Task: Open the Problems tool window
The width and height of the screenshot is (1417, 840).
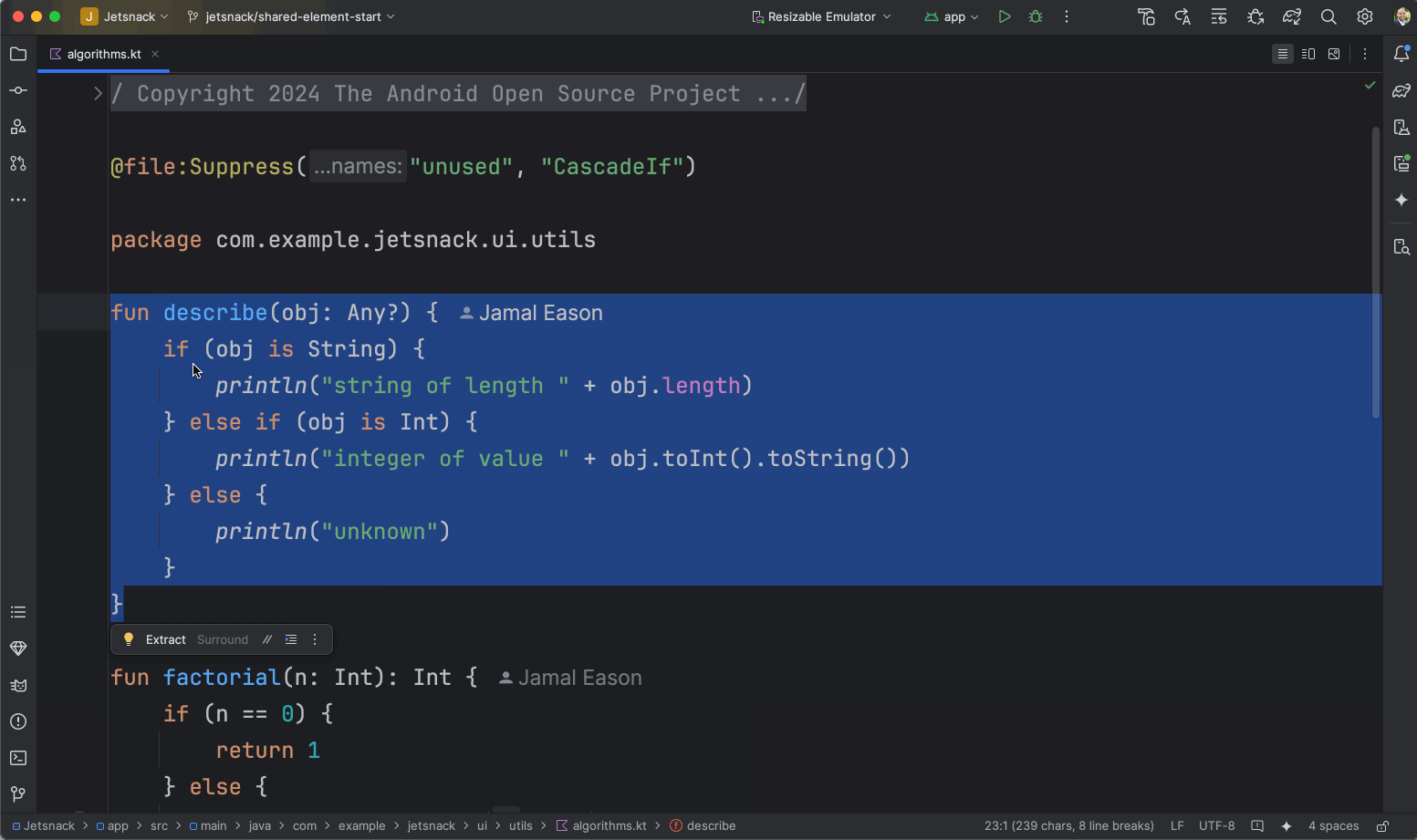Action: click(18, 721)
